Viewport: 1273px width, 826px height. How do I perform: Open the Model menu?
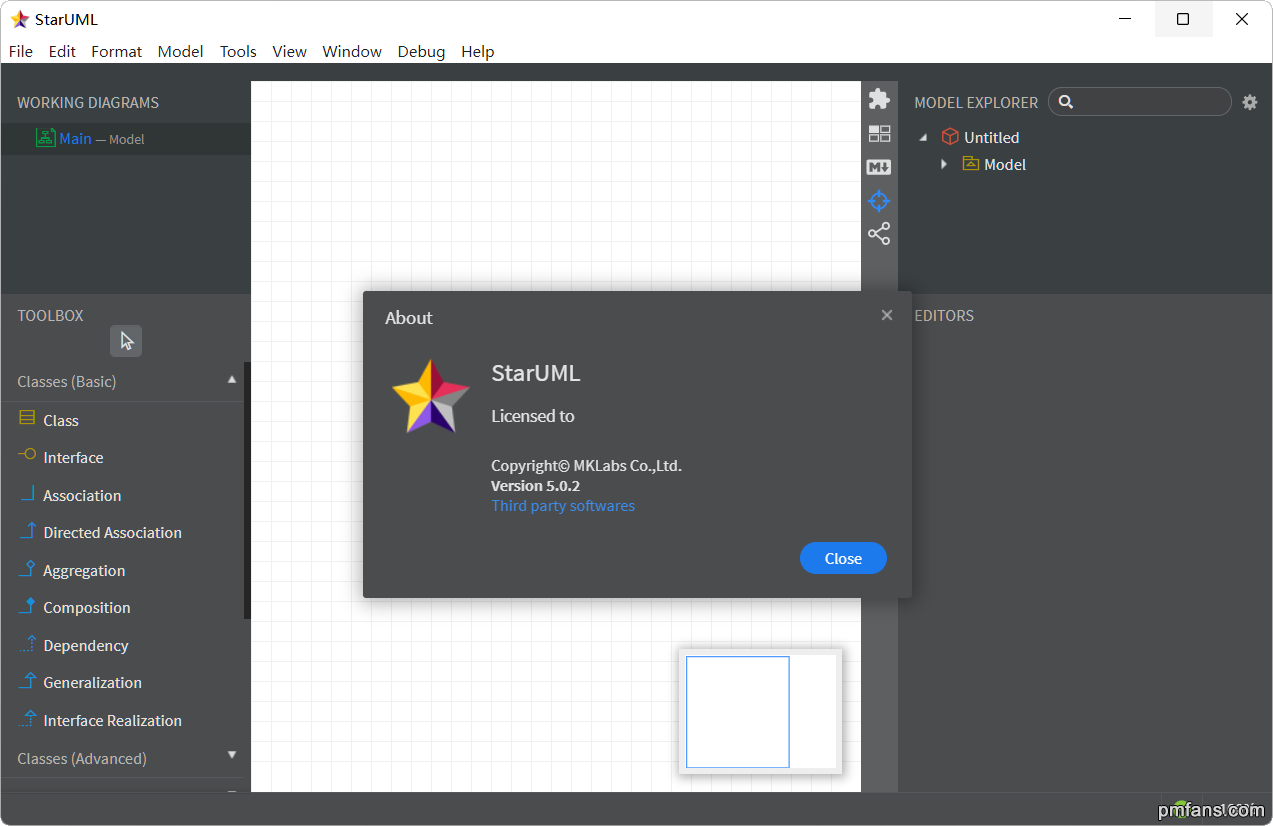tap(180, 51)
